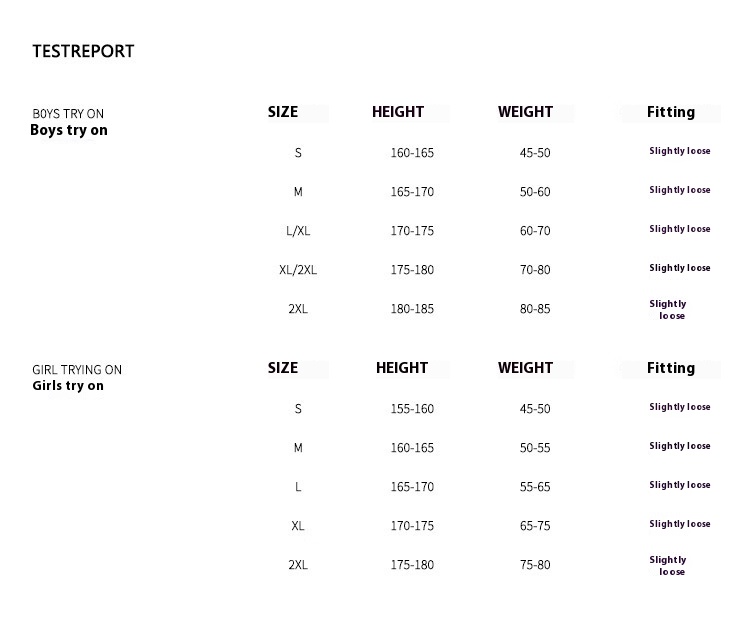Screen dimensions: 750x639
Task: Select the Boys try on heading
Action: coord(69,130)
